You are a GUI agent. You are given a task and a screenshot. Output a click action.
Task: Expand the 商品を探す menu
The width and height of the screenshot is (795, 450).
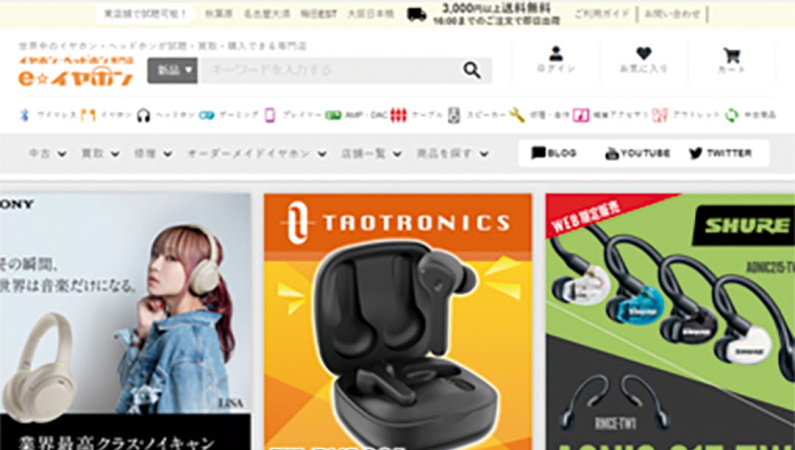pos(452,153)
